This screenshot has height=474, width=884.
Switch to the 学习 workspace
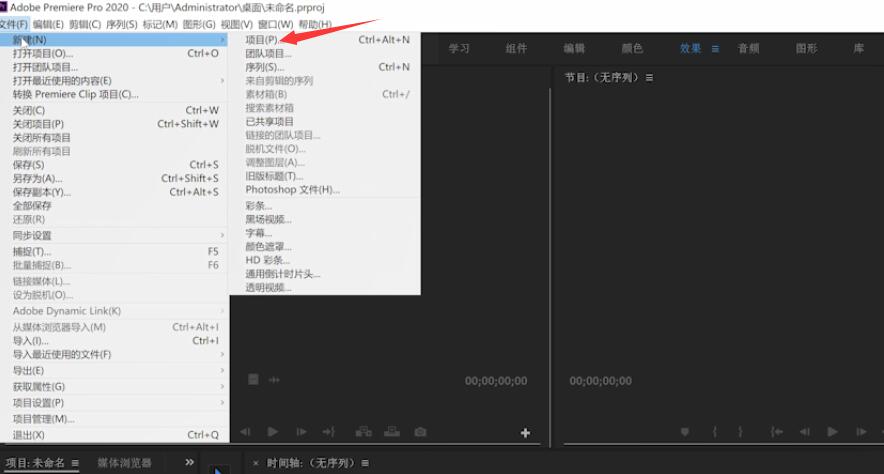click(459, 48)
